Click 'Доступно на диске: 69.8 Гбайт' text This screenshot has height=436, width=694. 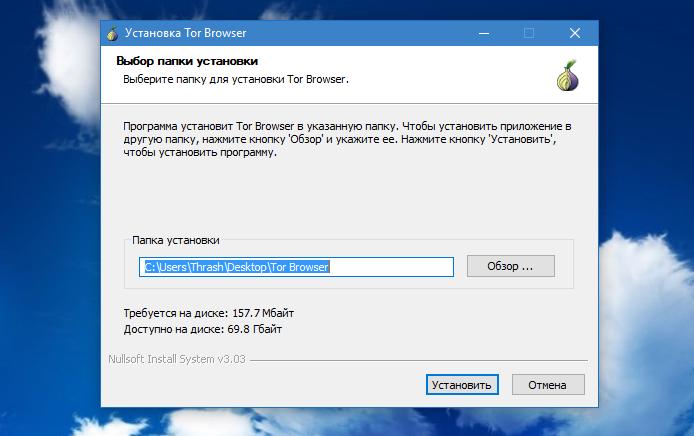(203, 329)
